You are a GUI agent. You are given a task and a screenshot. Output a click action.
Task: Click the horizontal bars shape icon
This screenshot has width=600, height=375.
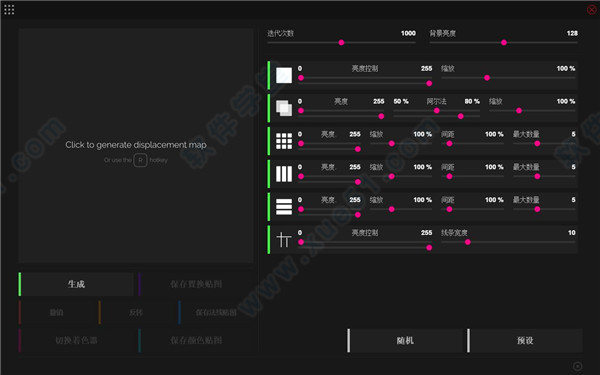click(x=284, y=207)
